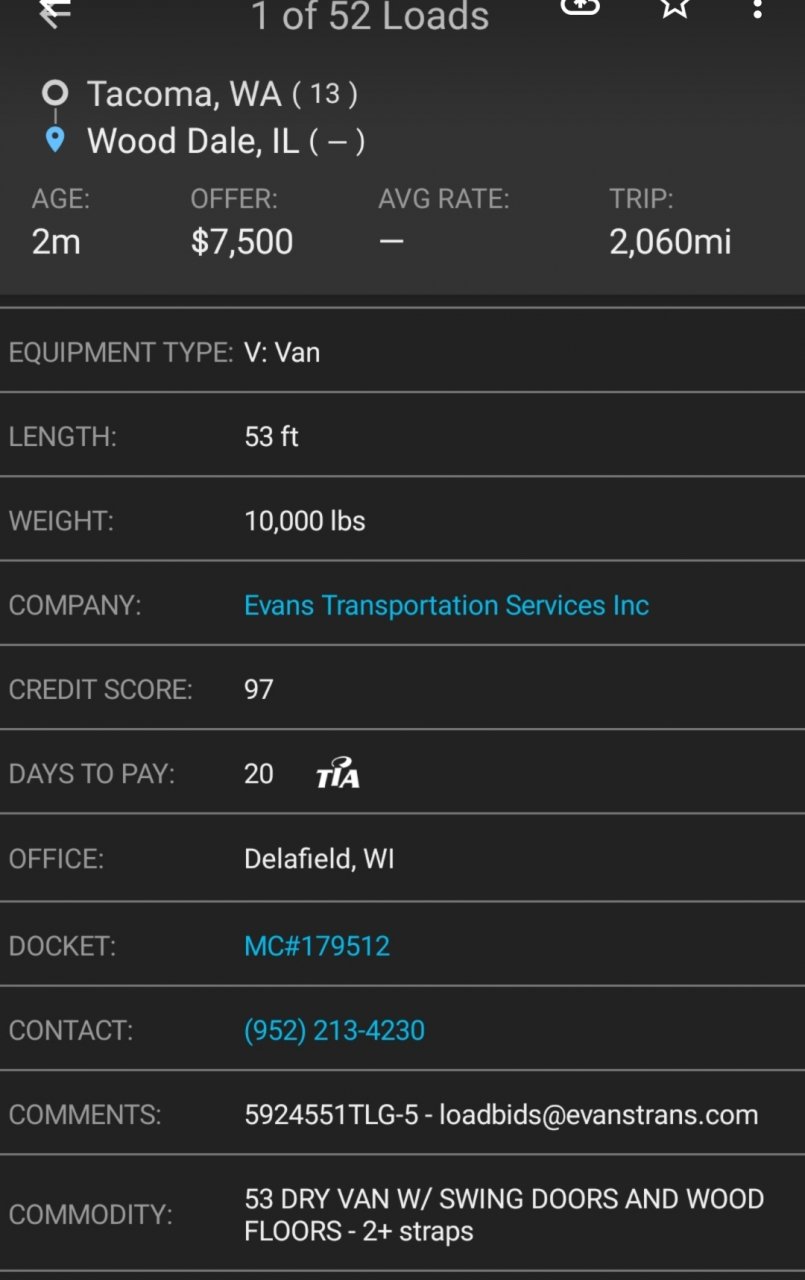Tap the origin circle marker icon
The height and width of the screenshot is (1280, 805).
55,93
